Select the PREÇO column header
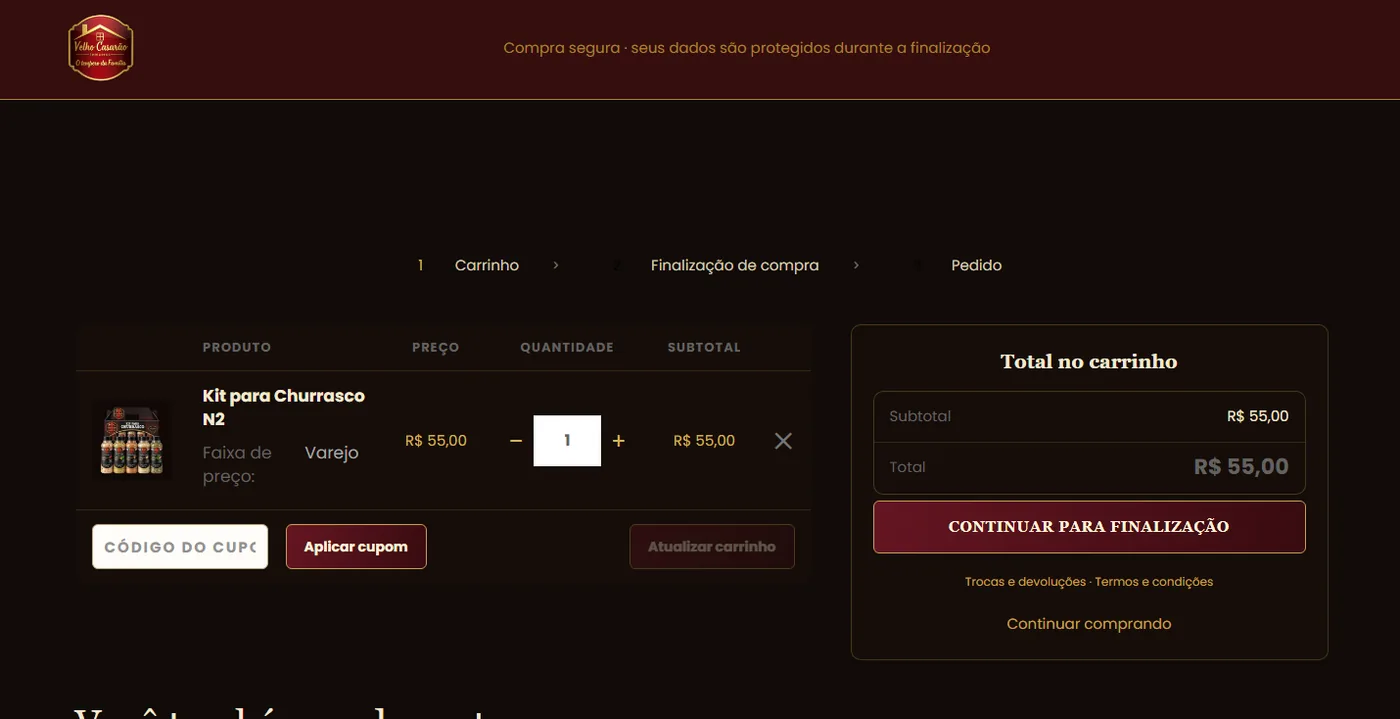The width and height of the screenshot is (1400, 719). 436,348
